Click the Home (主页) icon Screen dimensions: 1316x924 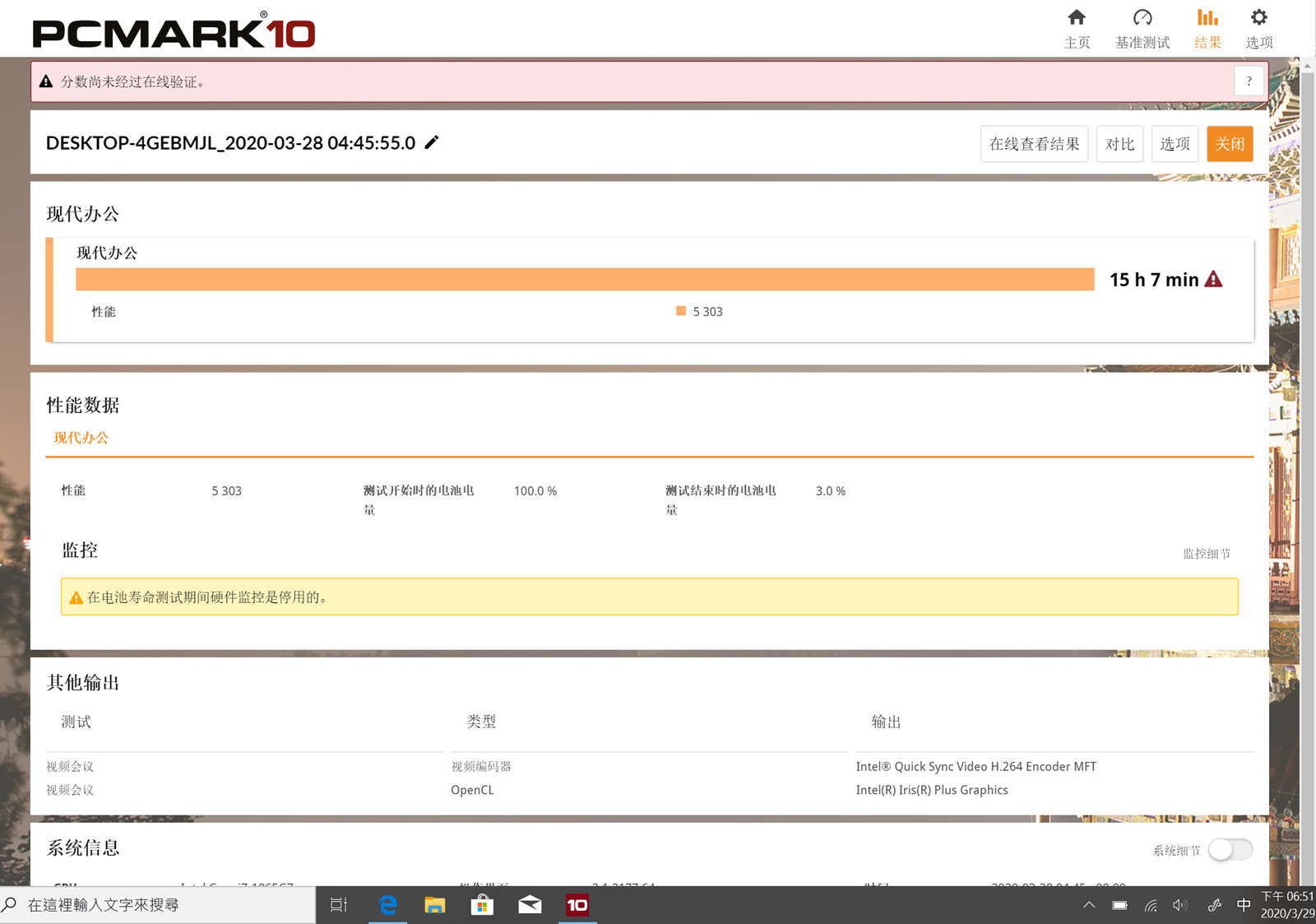1077,18
